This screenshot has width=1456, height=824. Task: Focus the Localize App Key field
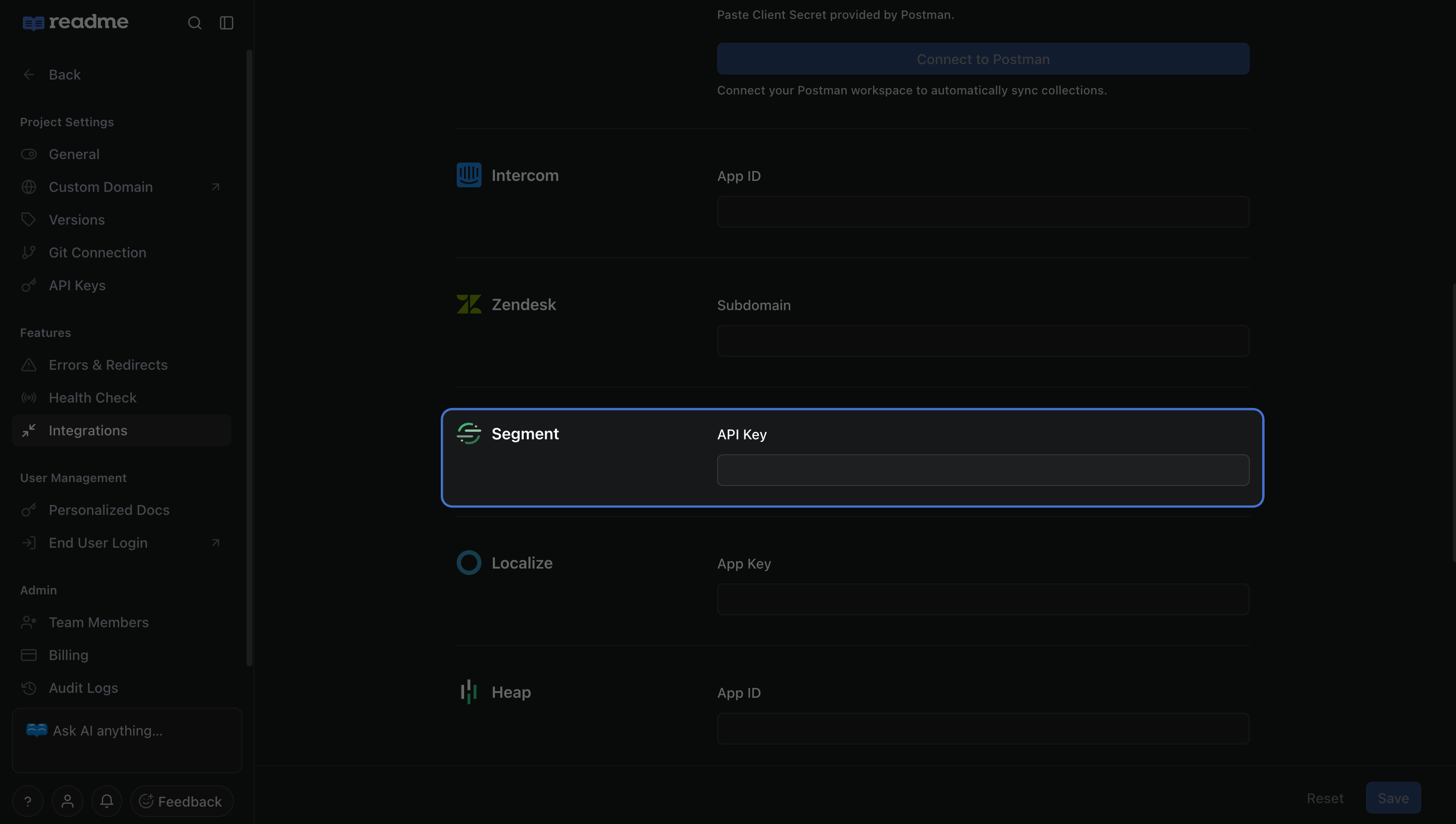(983, 599)
